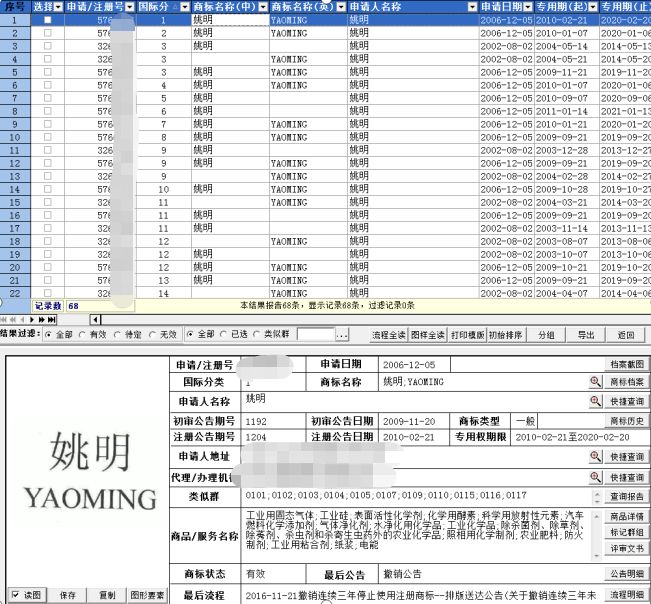This screenshot has width=651, height=604.
Task: Open the 申请/注册号 column filter dropdown
Action: [x=130, y=7]
